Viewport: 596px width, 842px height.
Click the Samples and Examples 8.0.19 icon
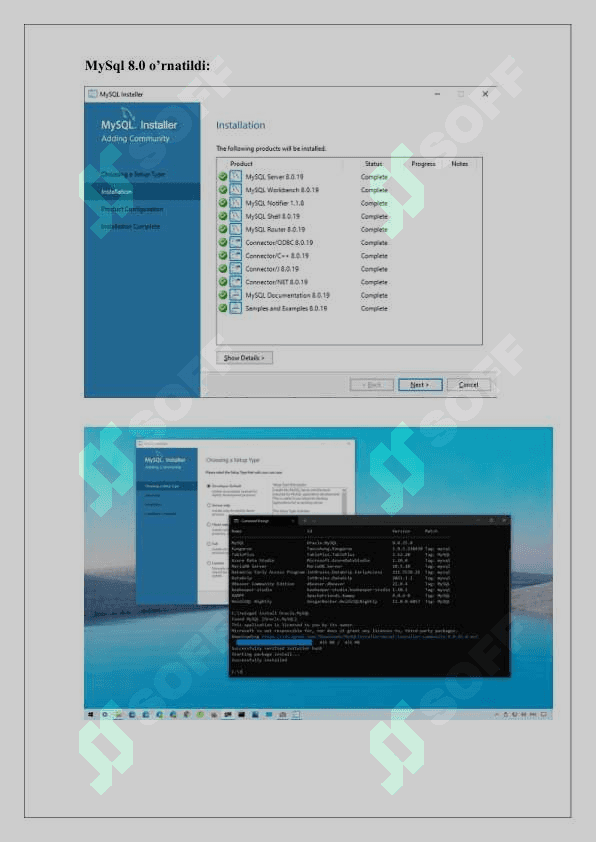[236, 308]
